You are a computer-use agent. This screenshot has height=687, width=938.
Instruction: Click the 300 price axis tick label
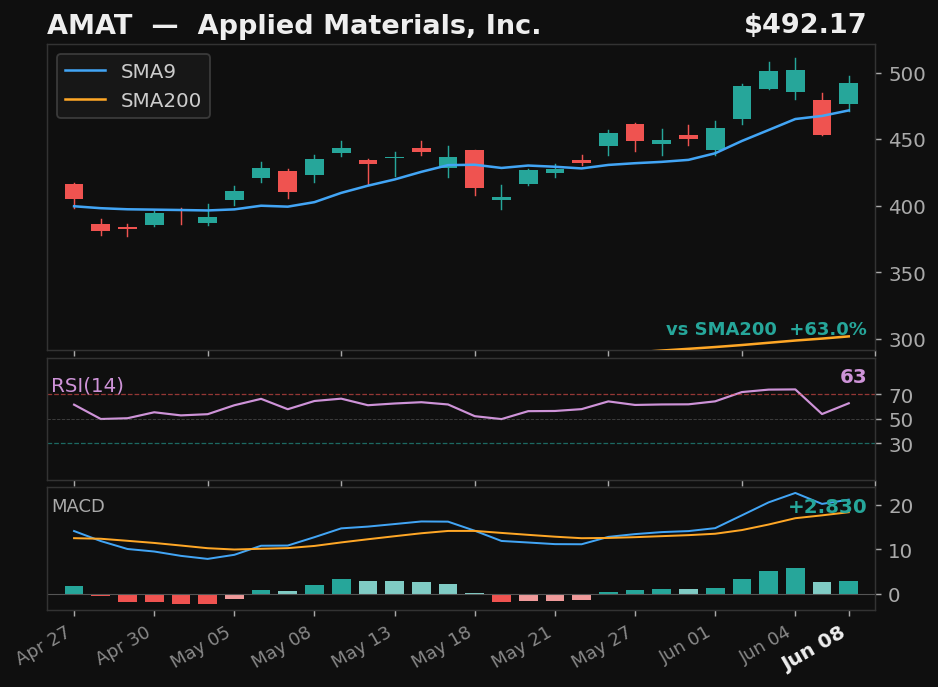(x=907, y=340)
